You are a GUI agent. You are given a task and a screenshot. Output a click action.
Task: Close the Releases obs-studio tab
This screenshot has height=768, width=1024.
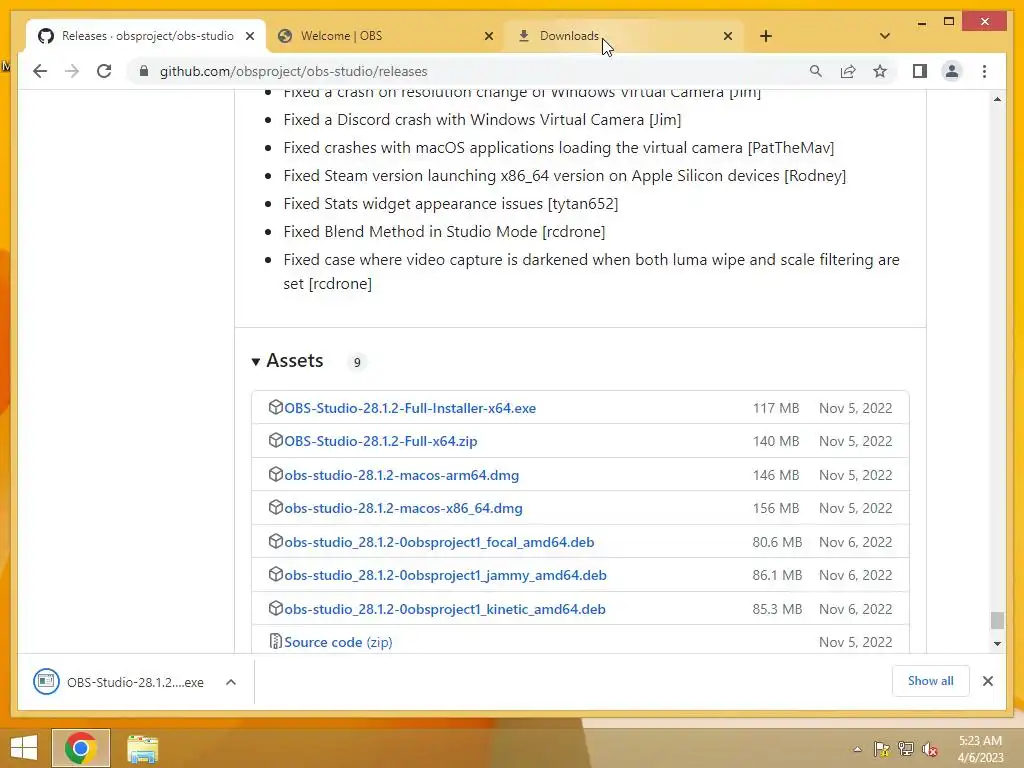tap(249, 36)
